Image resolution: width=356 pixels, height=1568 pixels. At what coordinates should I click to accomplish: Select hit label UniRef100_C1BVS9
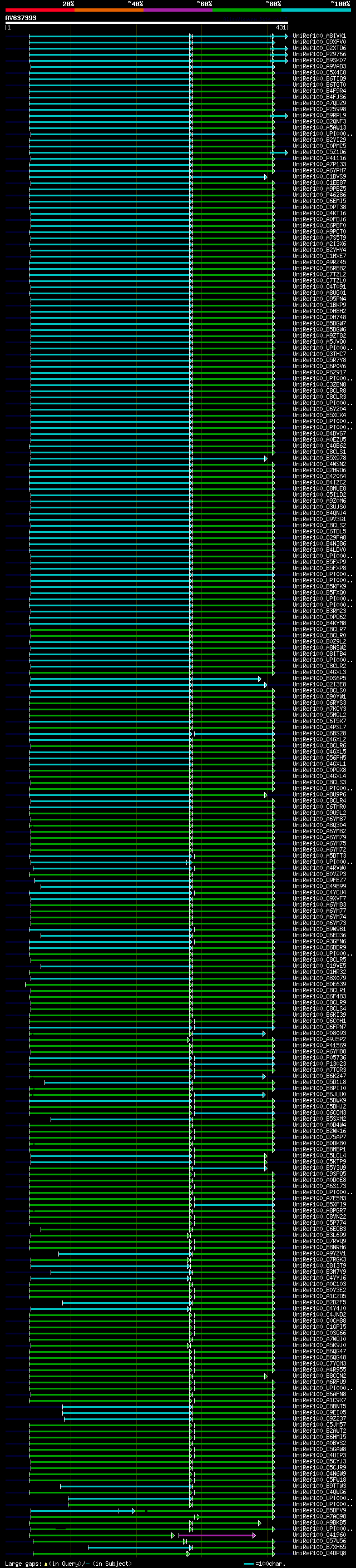tap(319, 176)
